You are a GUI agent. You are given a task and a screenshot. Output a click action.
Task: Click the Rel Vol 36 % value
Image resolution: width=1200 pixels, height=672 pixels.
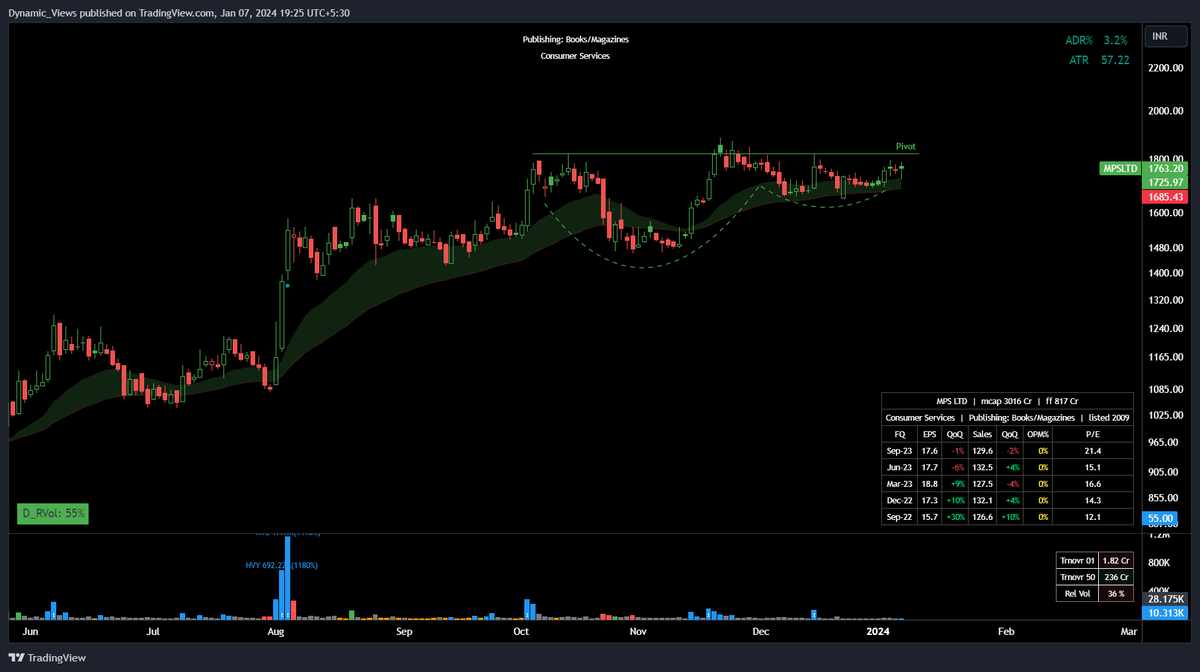tap(1116, 594)
